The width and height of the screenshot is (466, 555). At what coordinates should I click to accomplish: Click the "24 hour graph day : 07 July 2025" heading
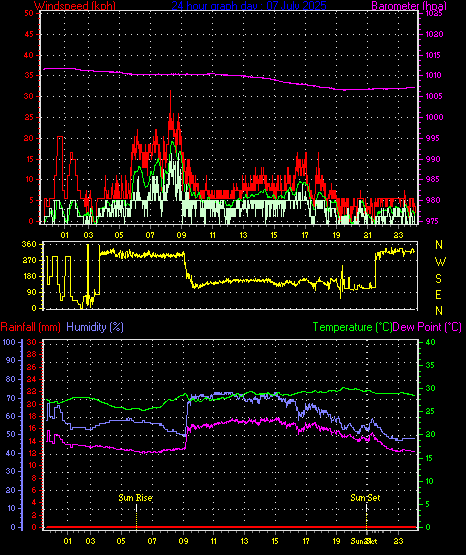pos(249,5)
